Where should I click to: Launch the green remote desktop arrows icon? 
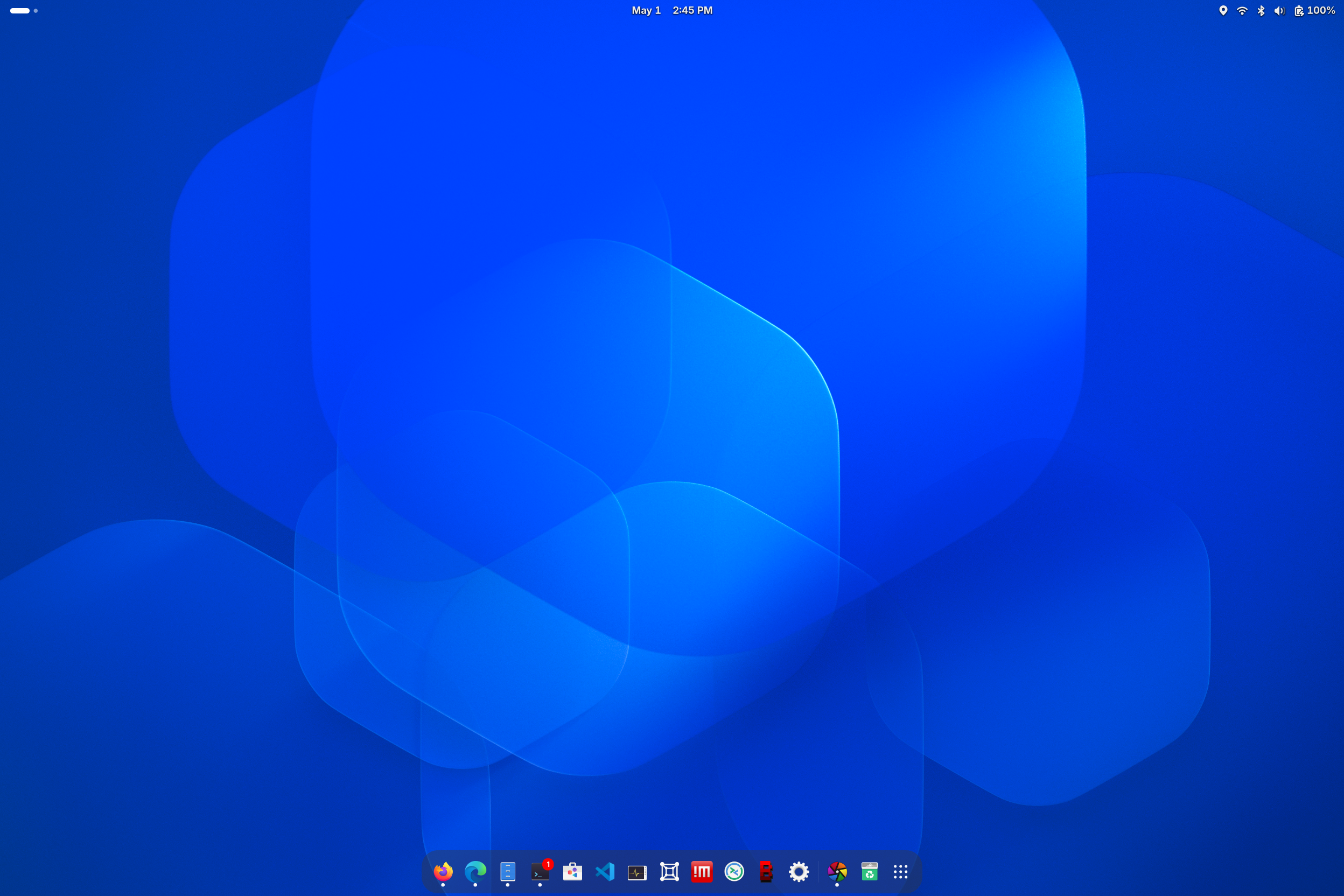click(x=734, y=871)
